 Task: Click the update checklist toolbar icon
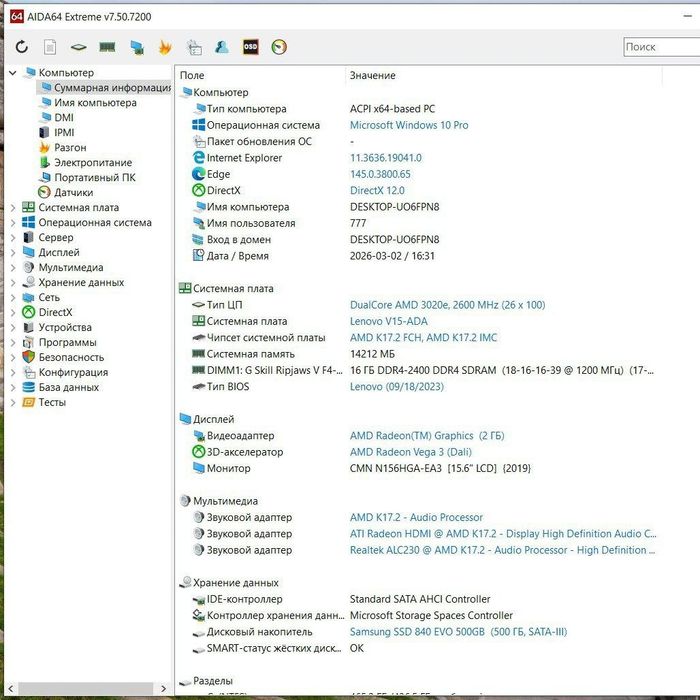[x=194, y=47]
